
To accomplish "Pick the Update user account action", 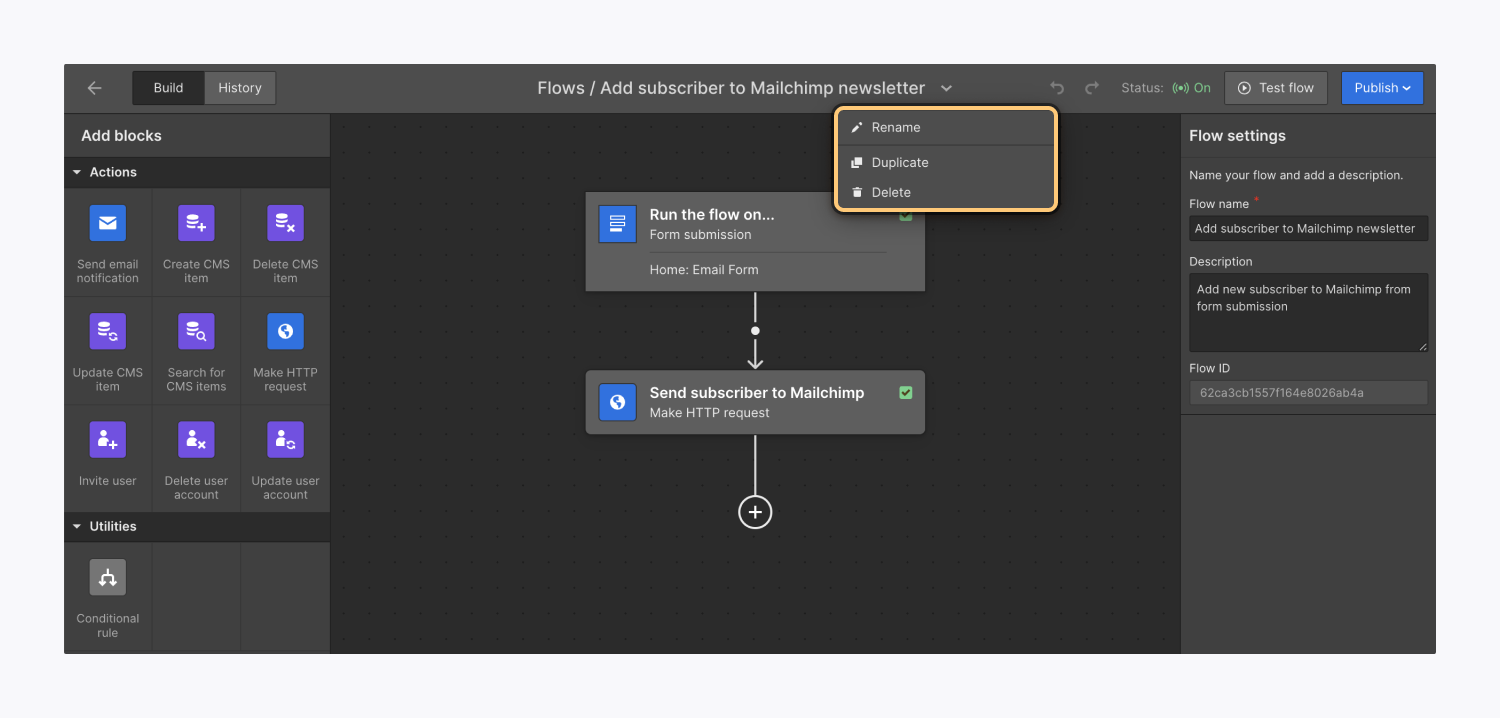I will [x=285, y=457].
